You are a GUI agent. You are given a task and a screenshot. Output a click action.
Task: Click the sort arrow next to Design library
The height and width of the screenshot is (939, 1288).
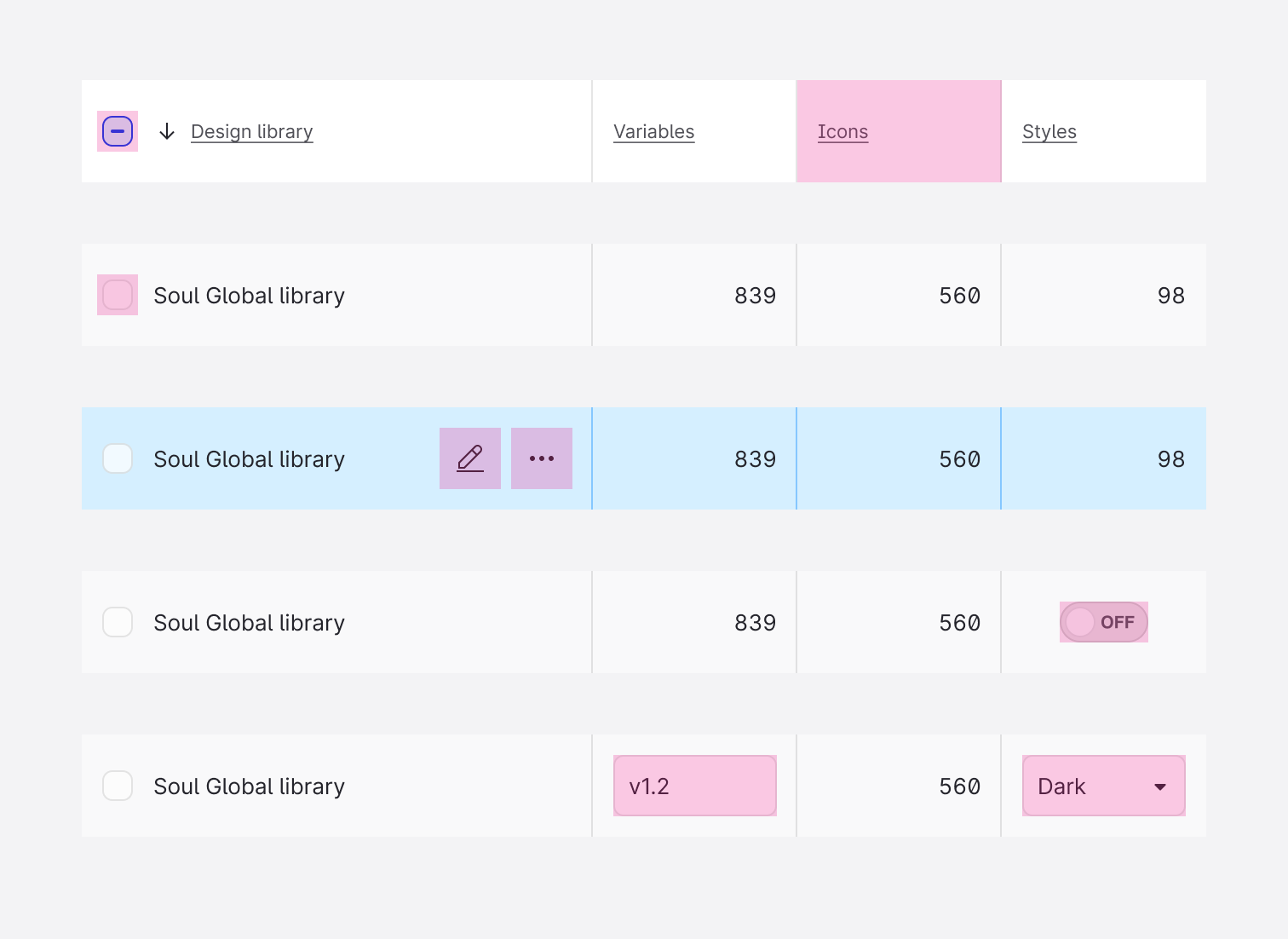pos(167,131)
